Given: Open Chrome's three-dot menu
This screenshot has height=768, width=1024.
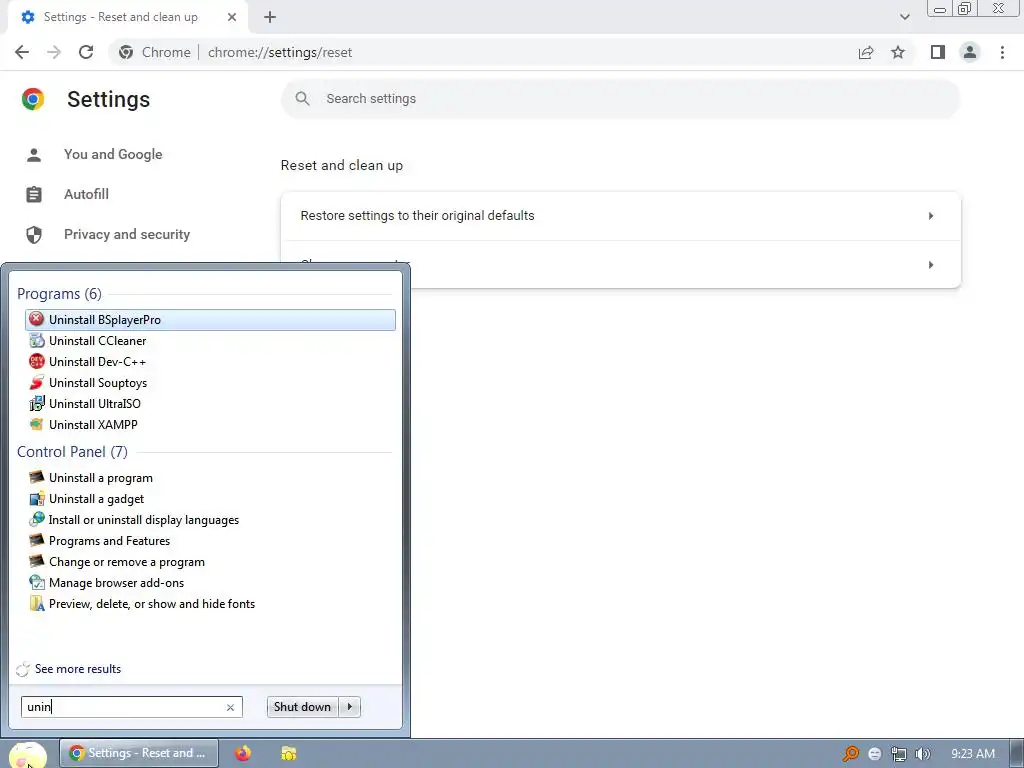Looking at the screenshot, I should pos(1002,52).
